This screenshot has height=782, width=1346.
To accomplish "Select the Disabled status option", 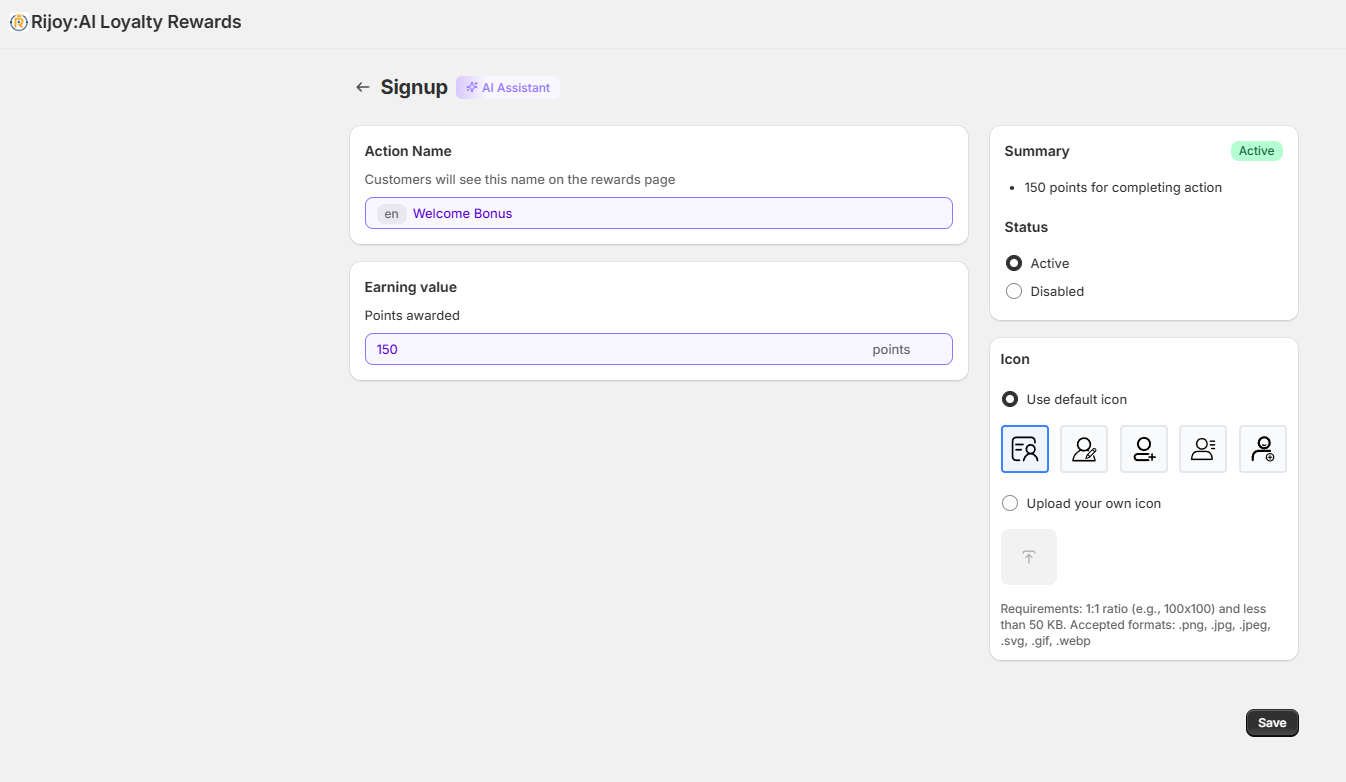I will (1014, 292).
